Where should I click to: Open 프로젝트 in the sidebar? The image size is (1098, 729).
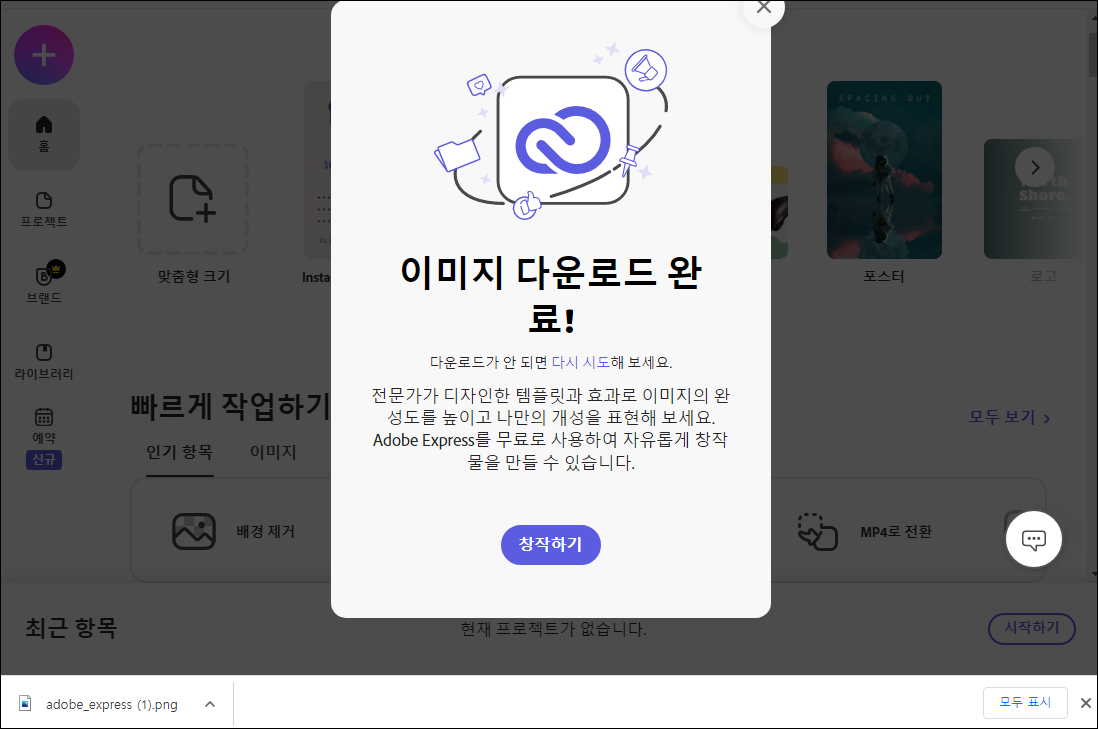(x=44, y=210)
